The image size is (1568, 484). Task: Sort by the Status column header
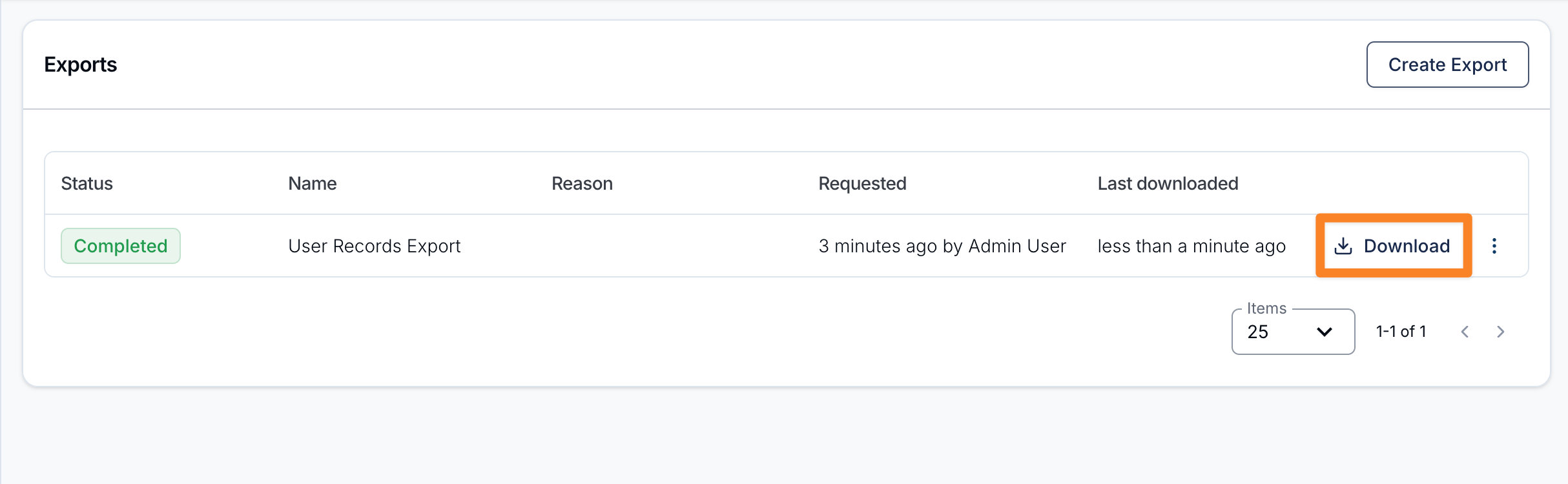click(87, 184)
